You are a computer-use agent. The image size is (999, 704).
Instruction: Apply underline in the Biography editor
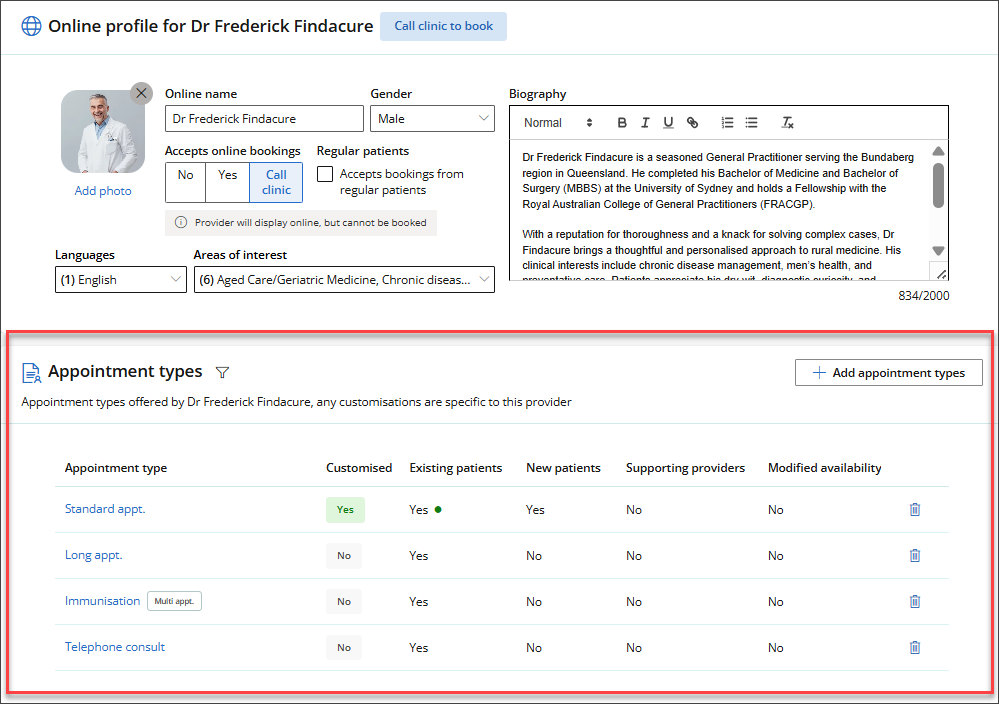[668, 123]
